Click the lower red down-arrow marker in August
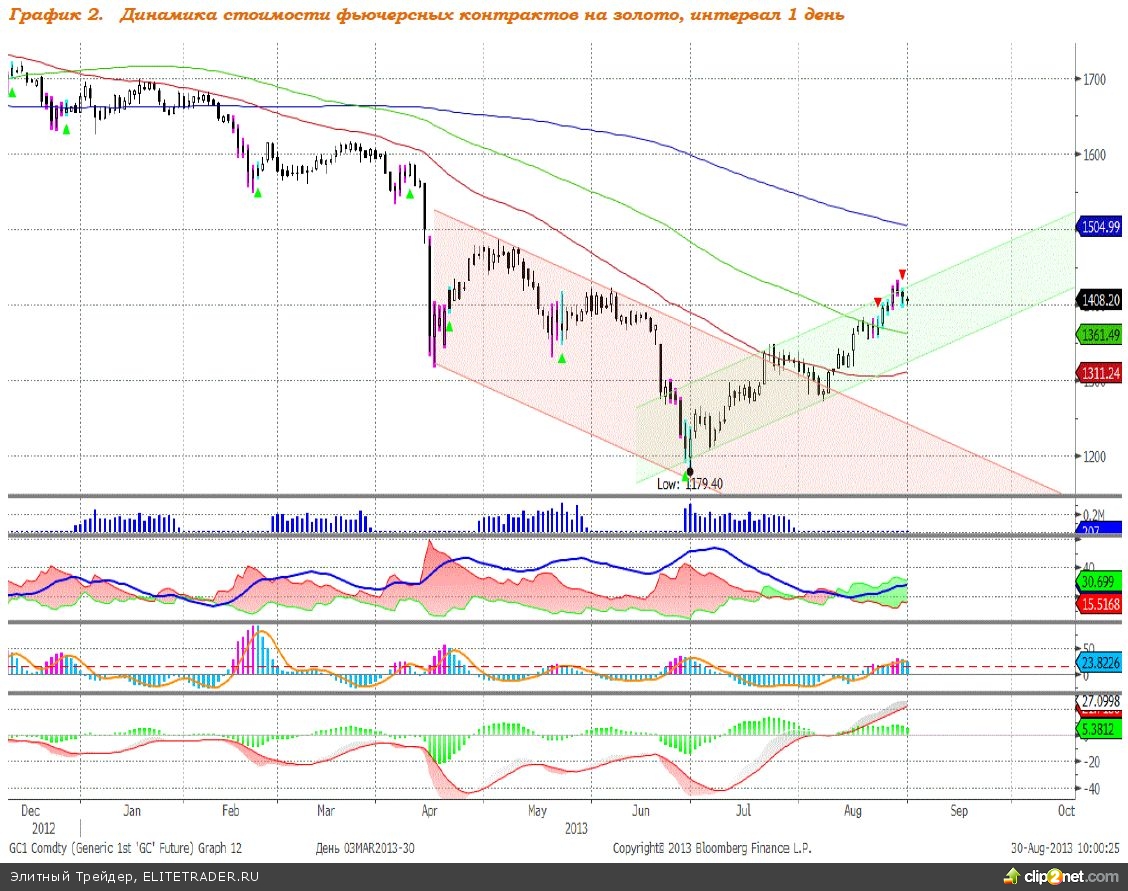Screen dimensions: 1128x891 (877, 302)
